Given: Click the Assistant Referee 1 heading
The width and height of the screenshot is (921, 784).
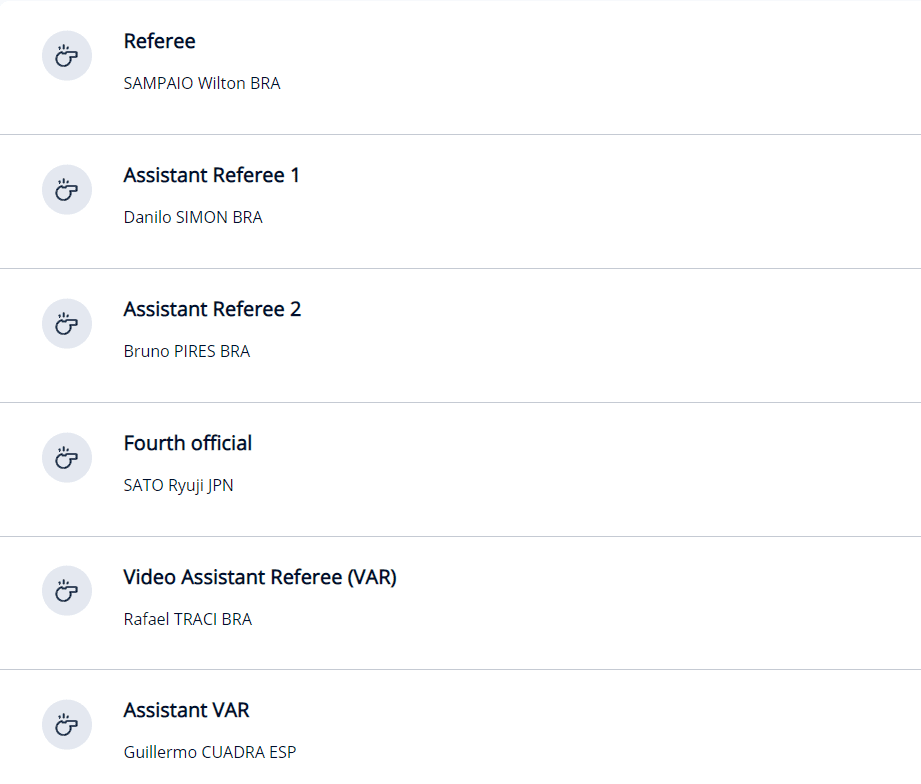Looking at the screenshot, I should click(x=211, y=175).
